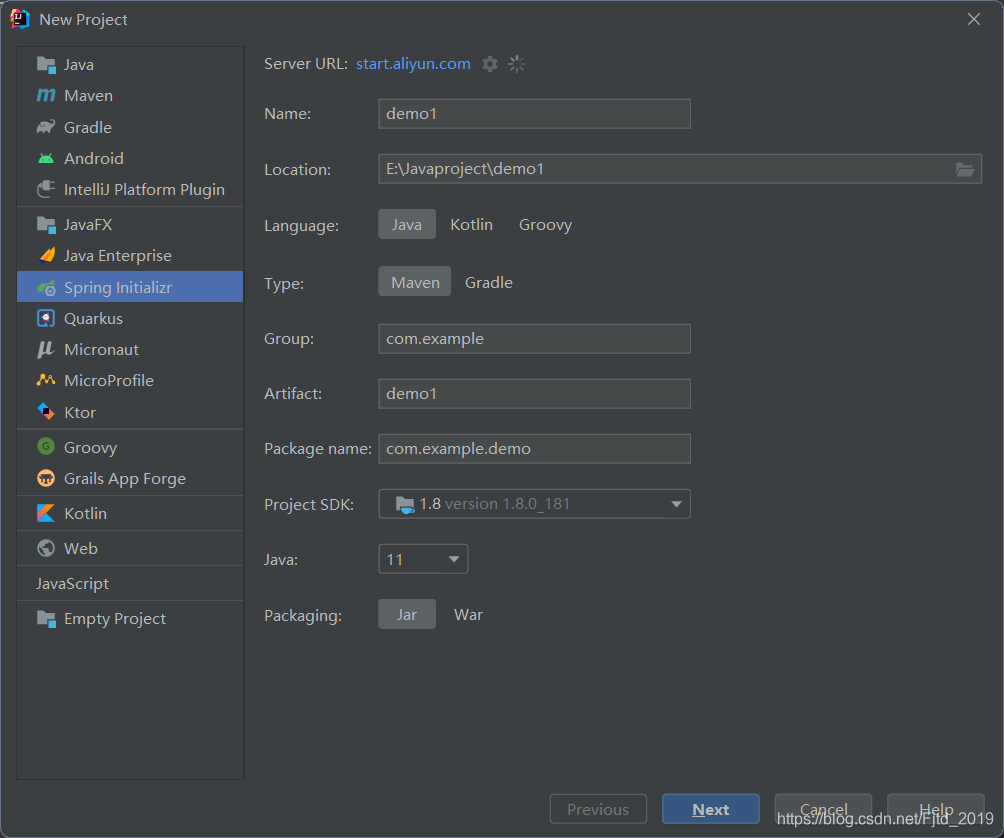This screenshot has height=838, width=1004.
Task: Select Gradle as project type
Action: (489, 282)
